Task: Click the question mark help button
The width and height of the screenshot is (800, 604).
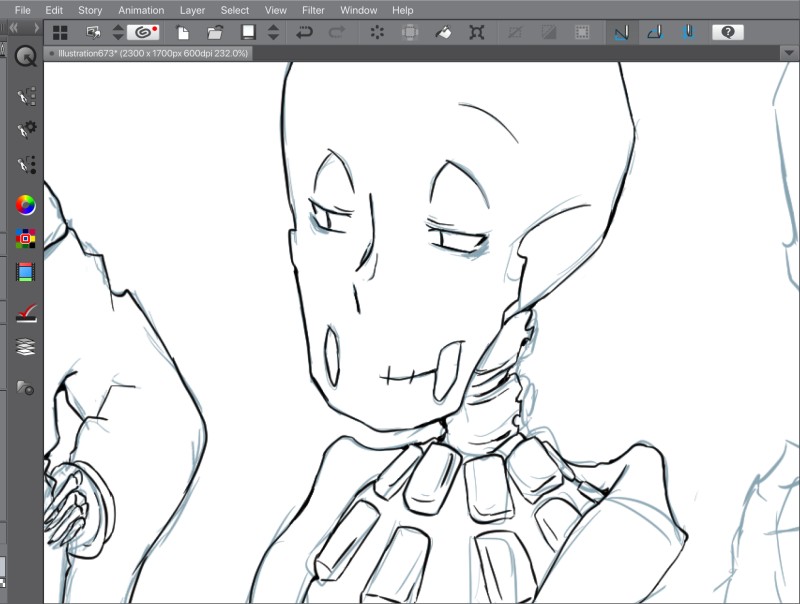Action: click(728, 33)
